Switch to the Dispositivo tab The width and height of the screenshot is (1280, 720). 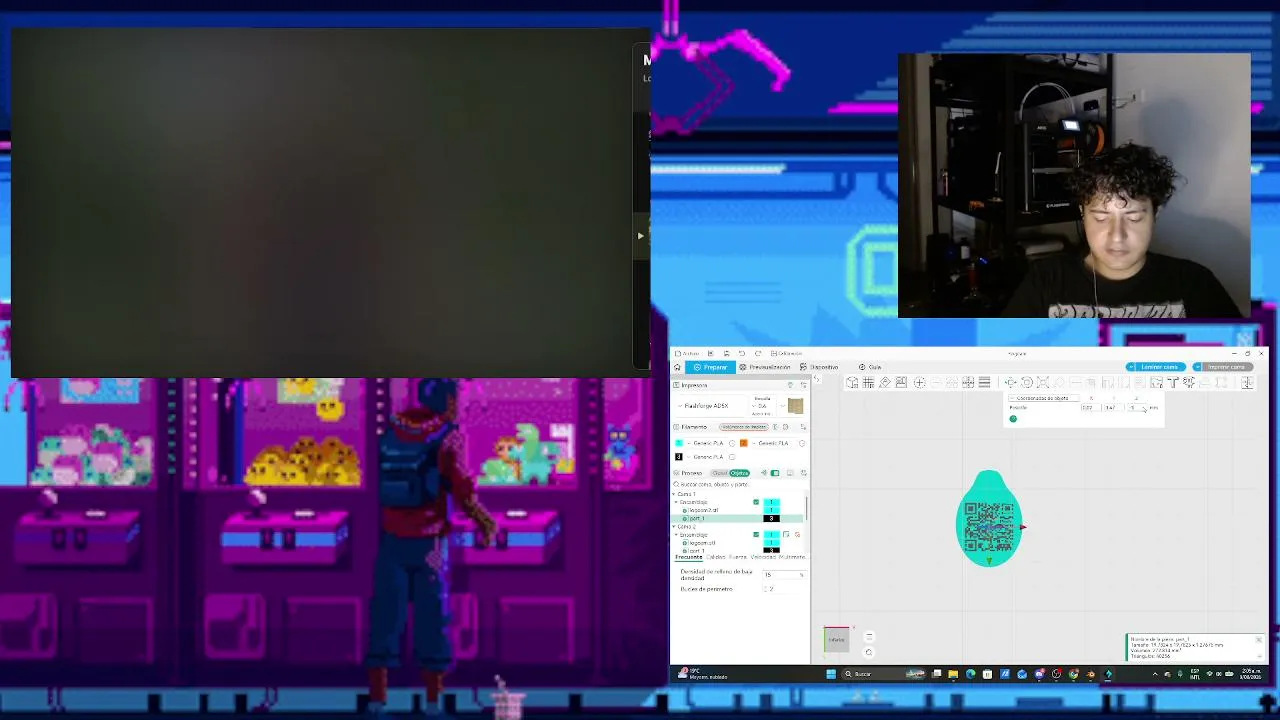[x=819, y=367]
